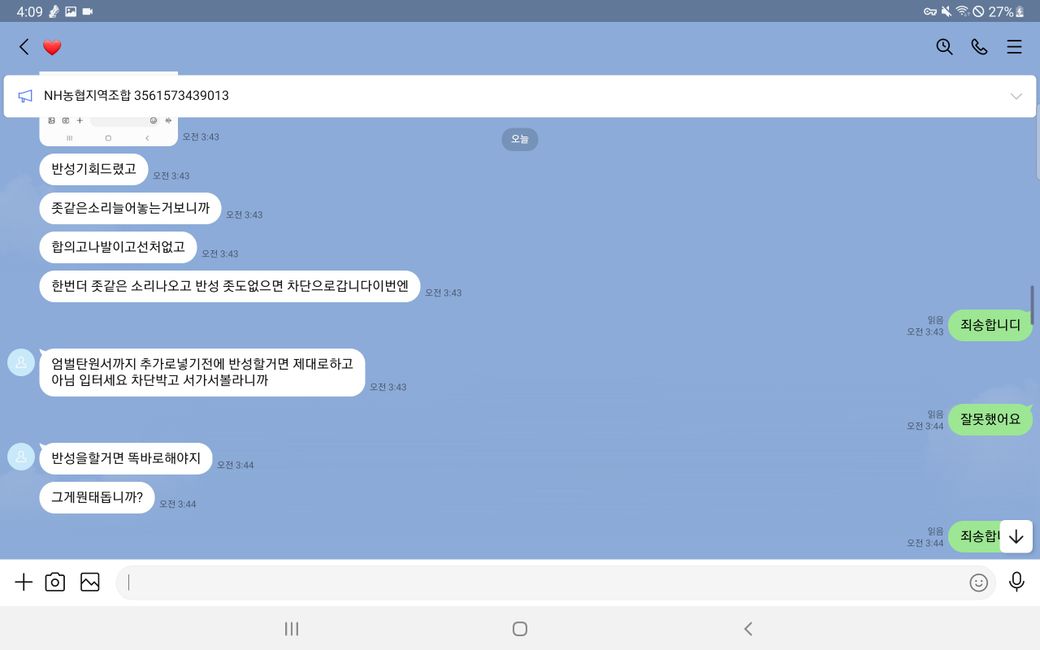Tap the sender's profile avatar

click(21, 362)
